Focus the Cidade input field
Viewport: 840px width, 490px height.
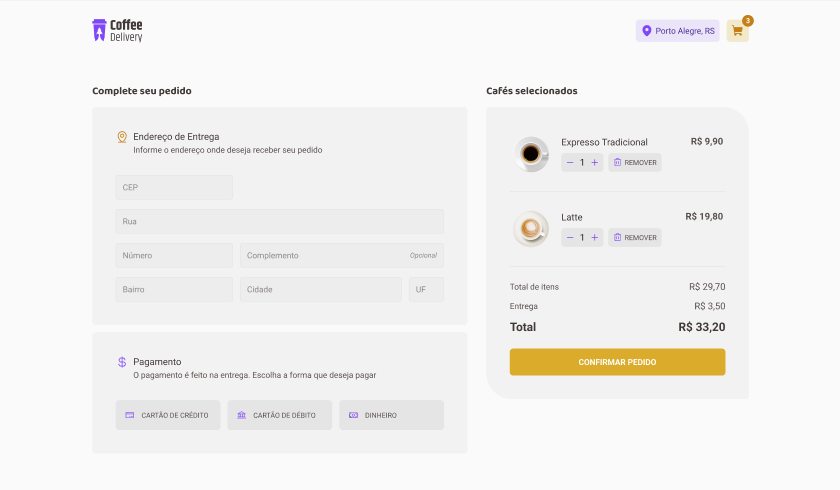click(x=321, y=289)
